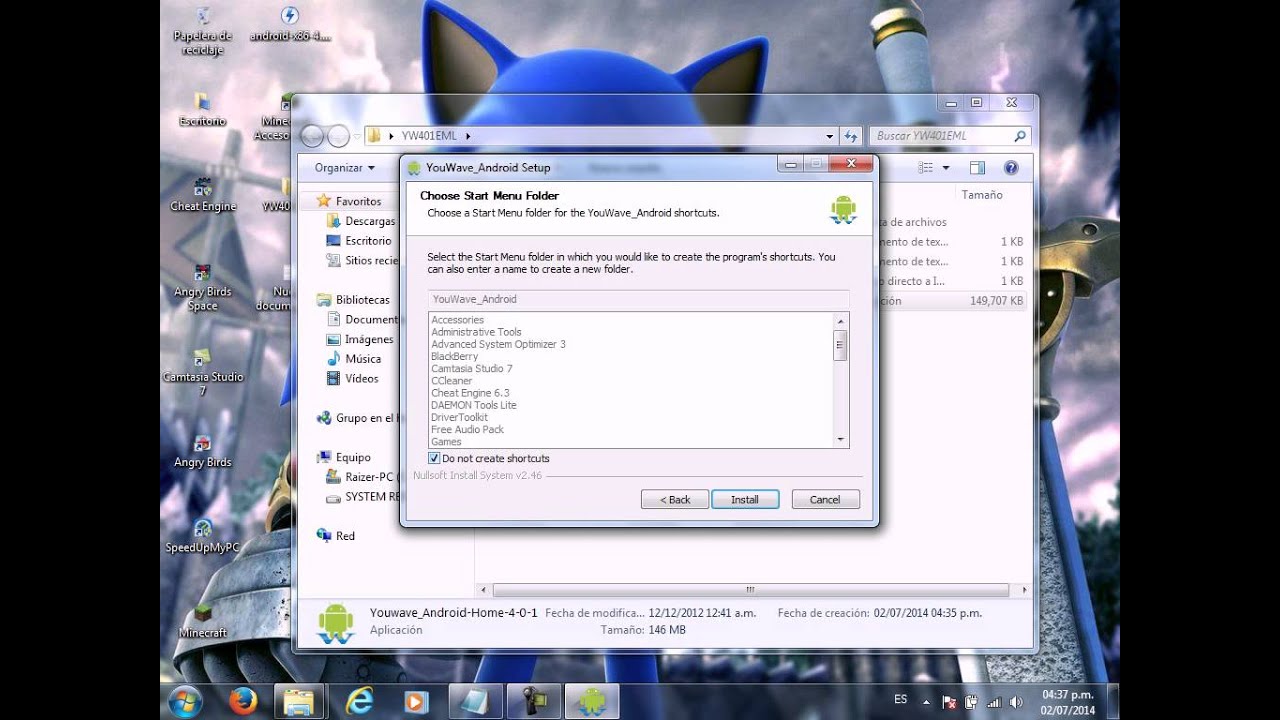Open Camtasia Studio 7 desktop icon

pyautogui.click(x=203, y=371)
